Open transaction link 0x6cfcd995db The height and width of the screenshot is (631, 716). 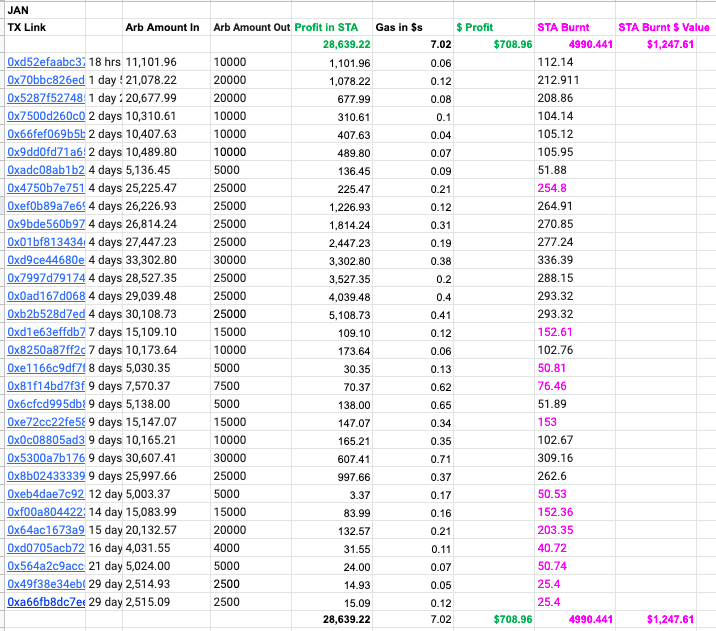point(46,404)
